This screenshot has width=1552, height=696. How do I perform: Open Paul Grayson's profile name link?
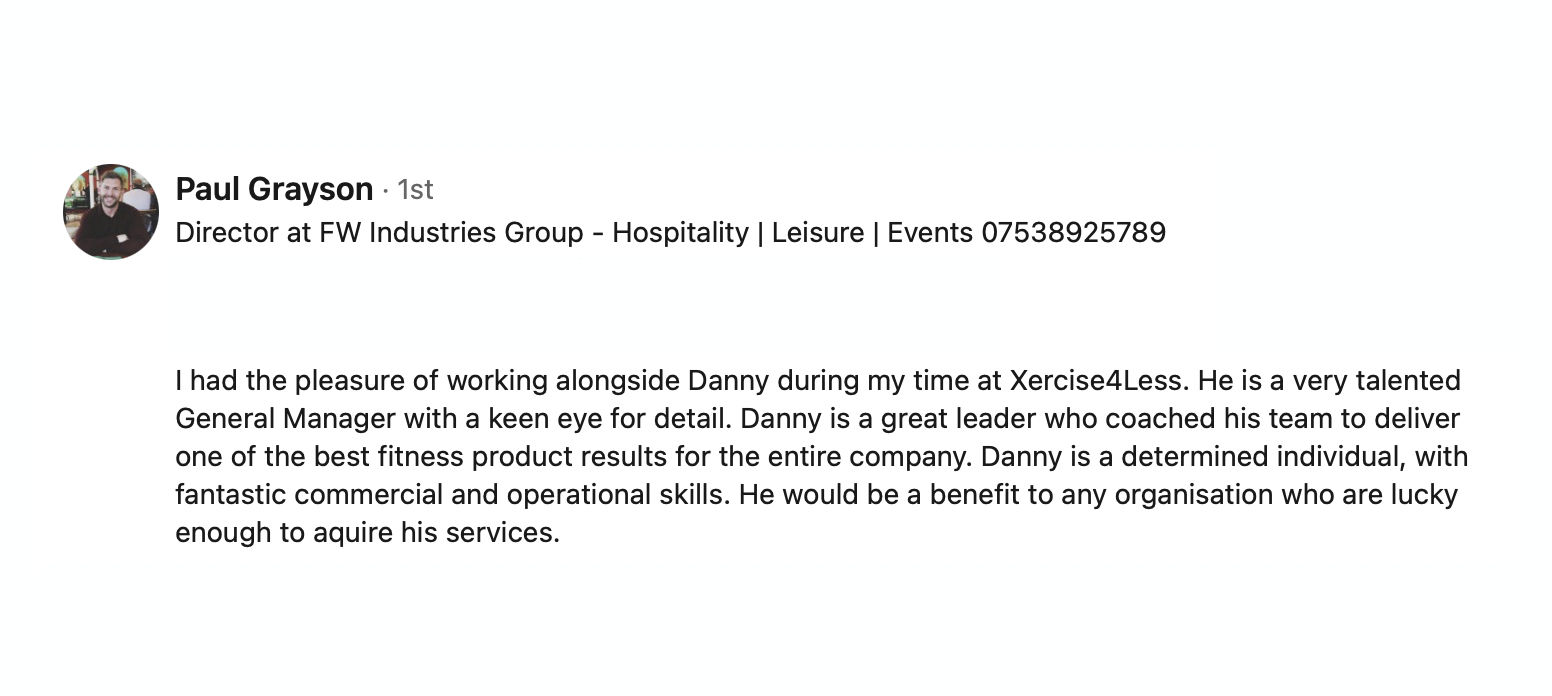click(x=274, y=189)
